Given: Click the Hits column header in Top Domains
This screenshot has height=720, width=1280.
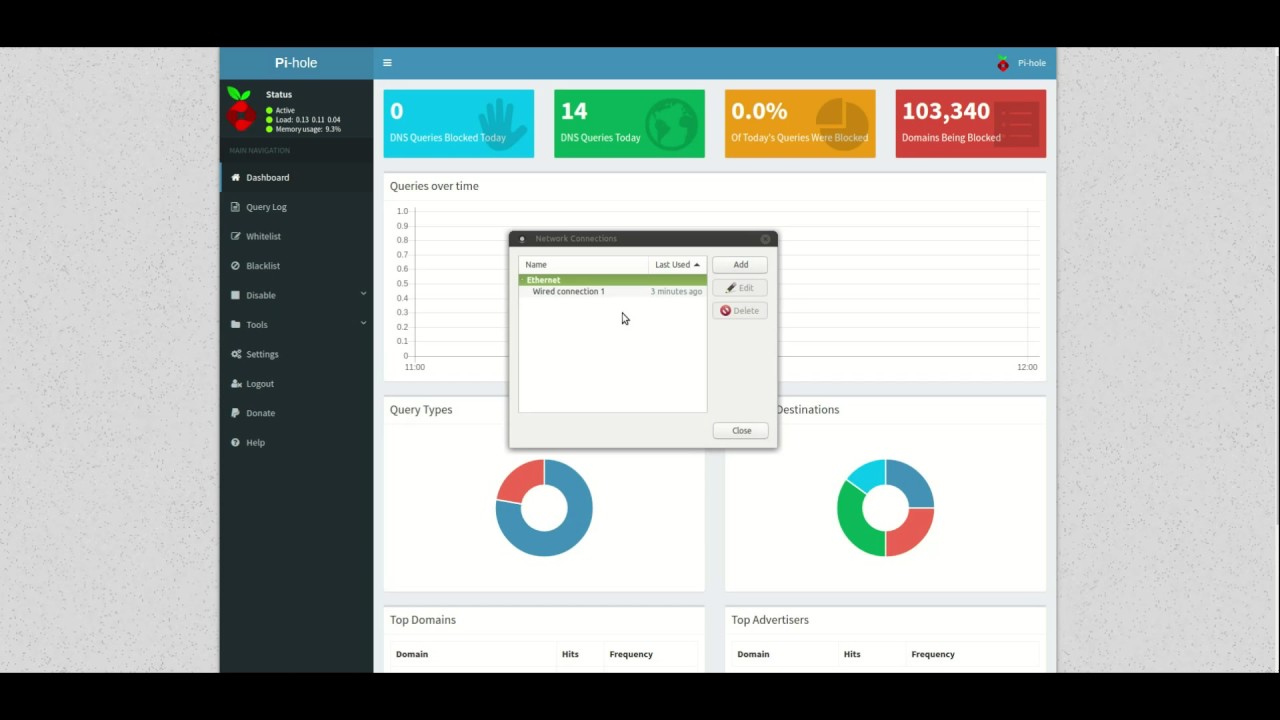Looking at the screenshot, I should tap(570, 654).
